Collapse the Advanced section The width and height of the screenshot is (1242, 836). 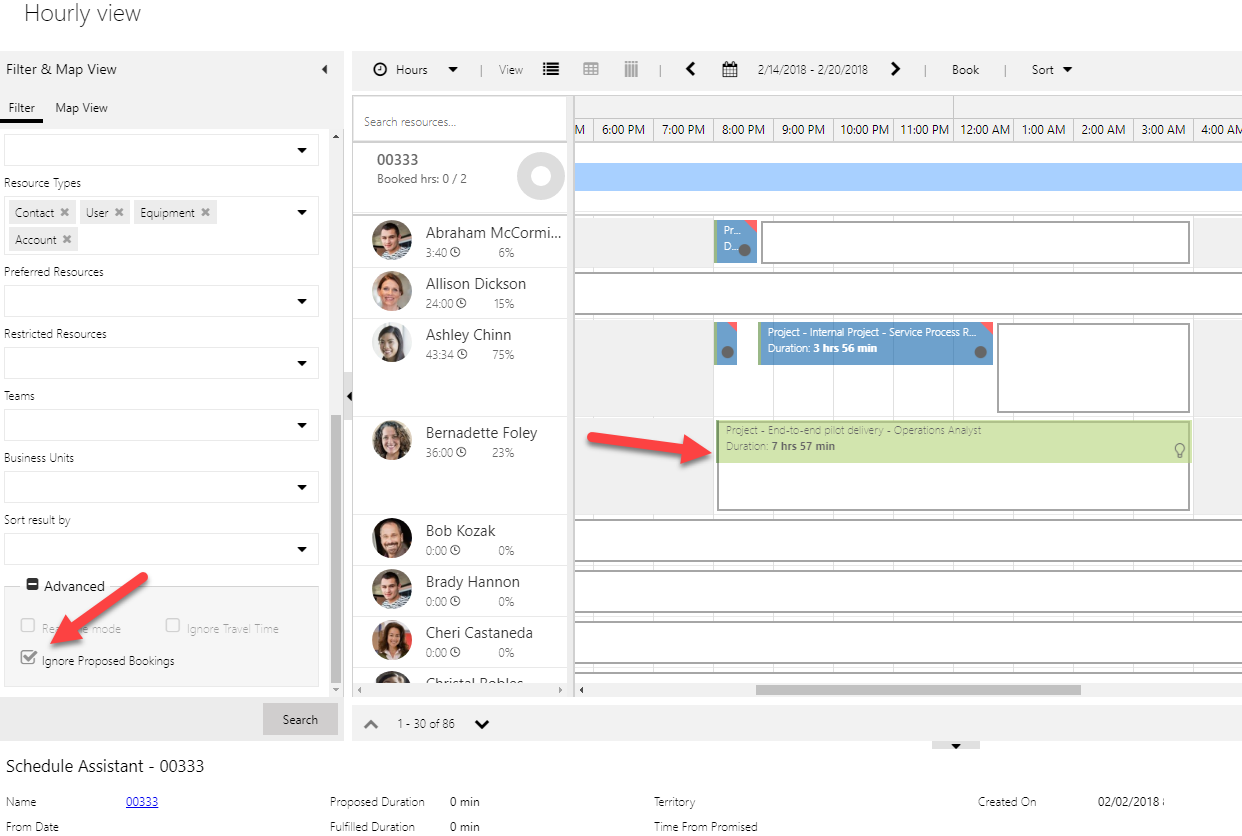[33, 586]
